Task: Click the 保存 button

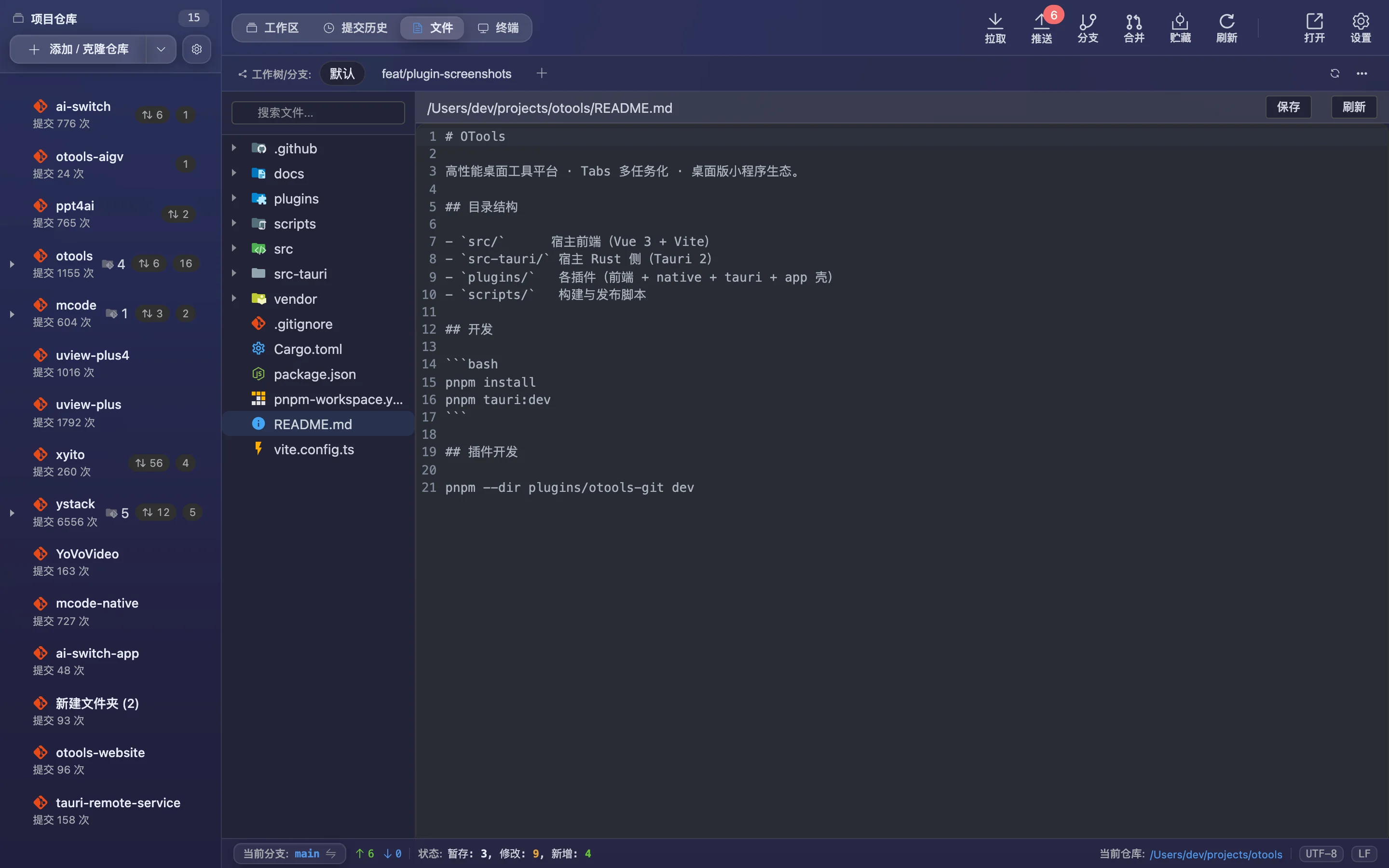Action: pyautogui.click(x=1288, y=107)
